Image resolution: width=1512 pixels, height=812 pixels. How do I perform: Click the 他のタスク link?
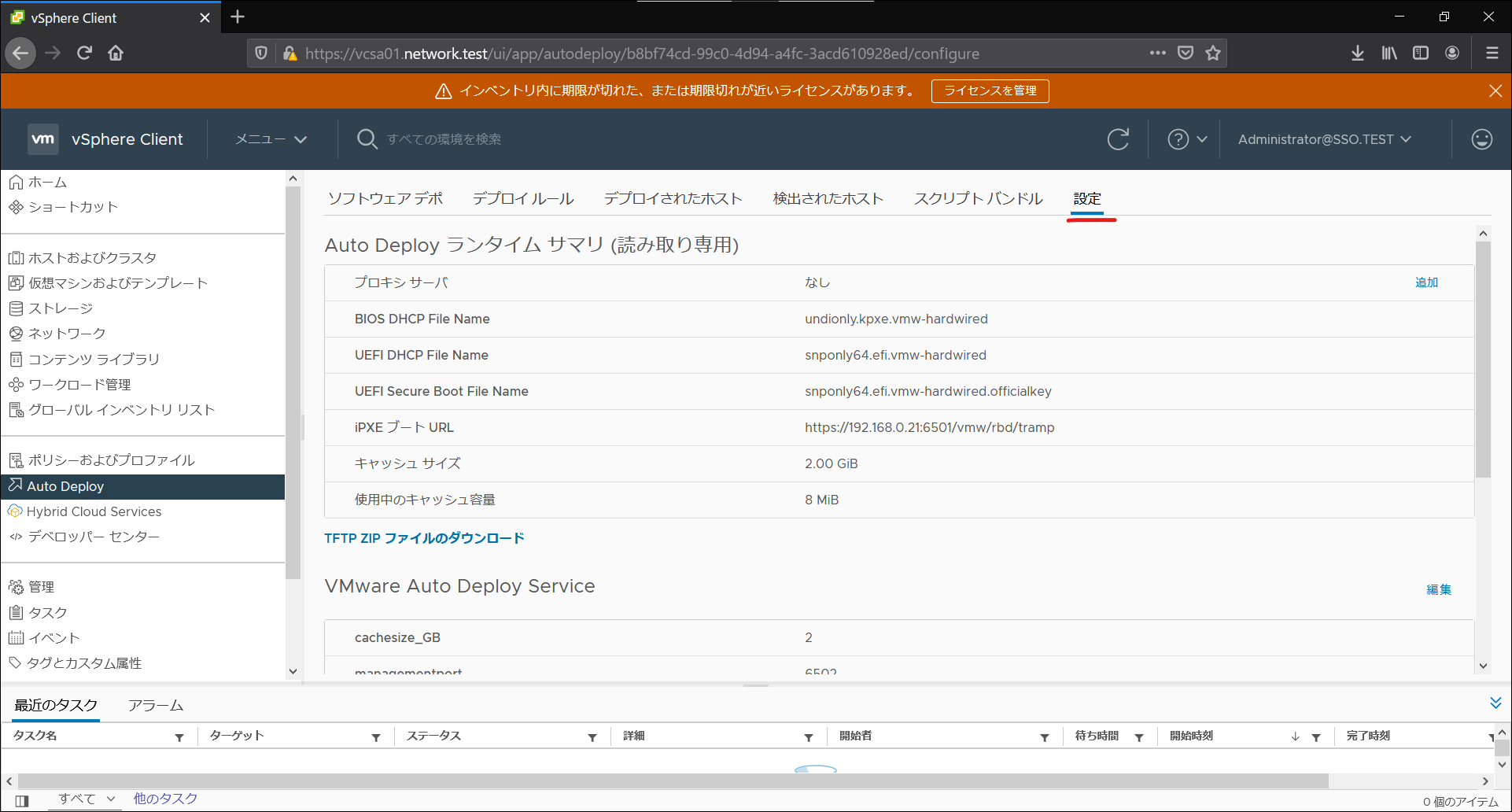(165, 799)
